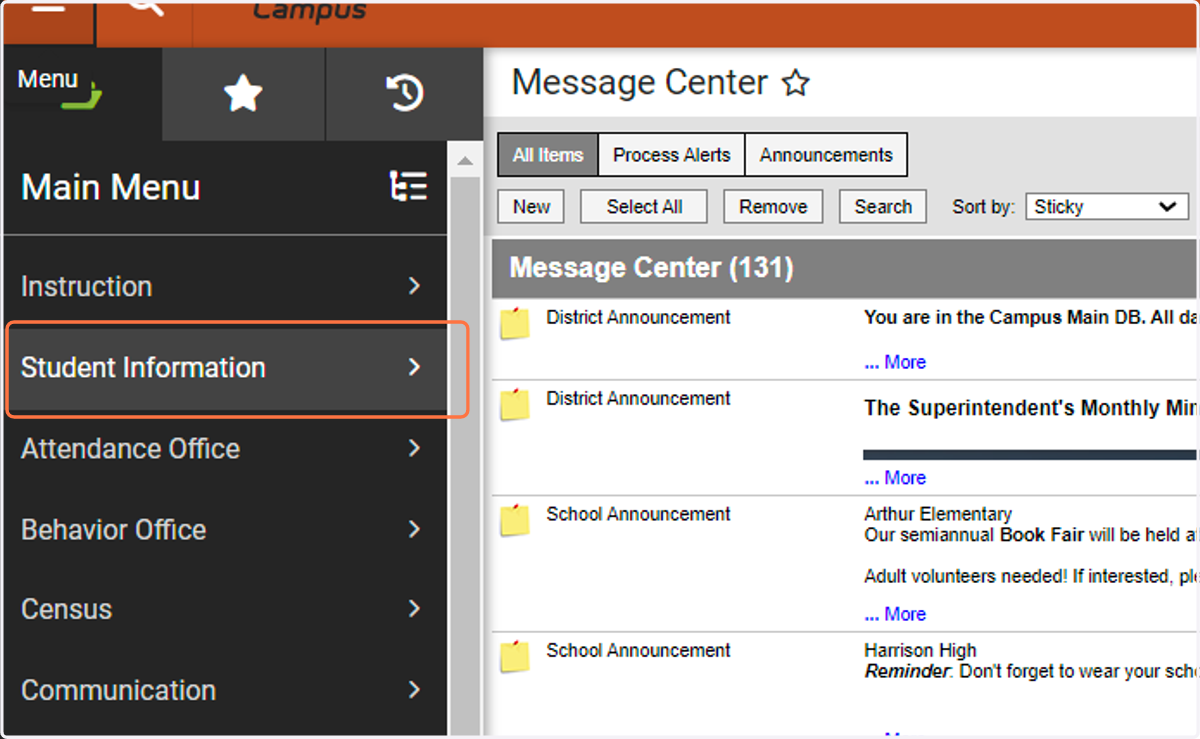
Task: Click the hamburger menu icon in header
Action: (x=49, y=8)
